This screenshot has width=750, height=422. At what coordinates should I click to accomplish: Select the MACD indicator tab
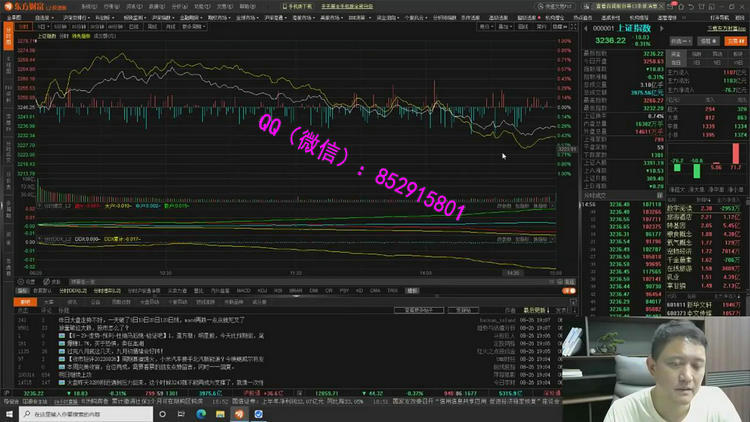coord(243,290)
